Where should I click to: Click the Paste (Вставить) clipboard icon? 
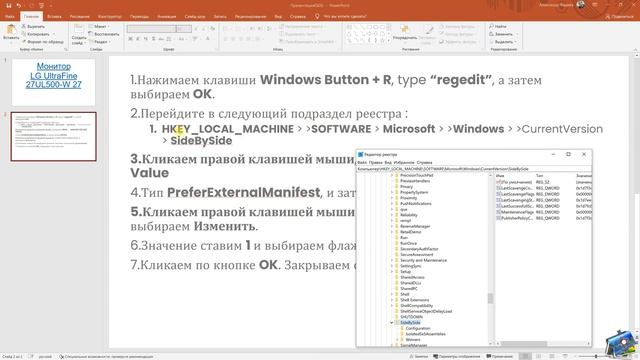pyautogui.click(x=11, y=30)
